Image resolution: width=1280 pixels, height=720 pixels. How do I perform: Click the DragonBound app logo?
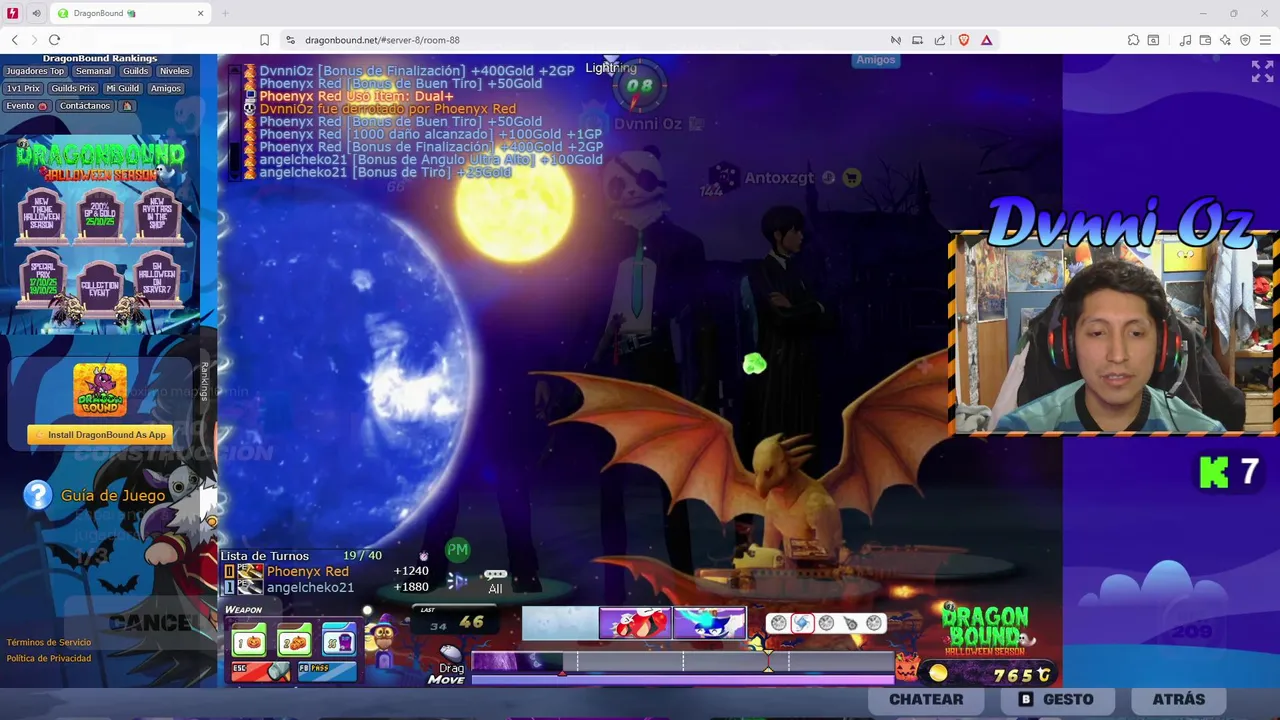tap(100, 389)
